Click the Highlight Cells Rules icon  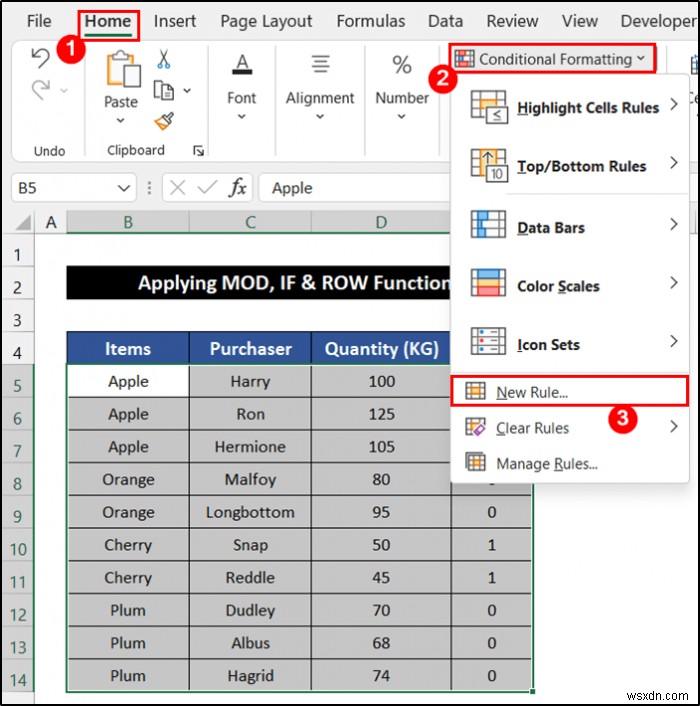click(489, 107)
